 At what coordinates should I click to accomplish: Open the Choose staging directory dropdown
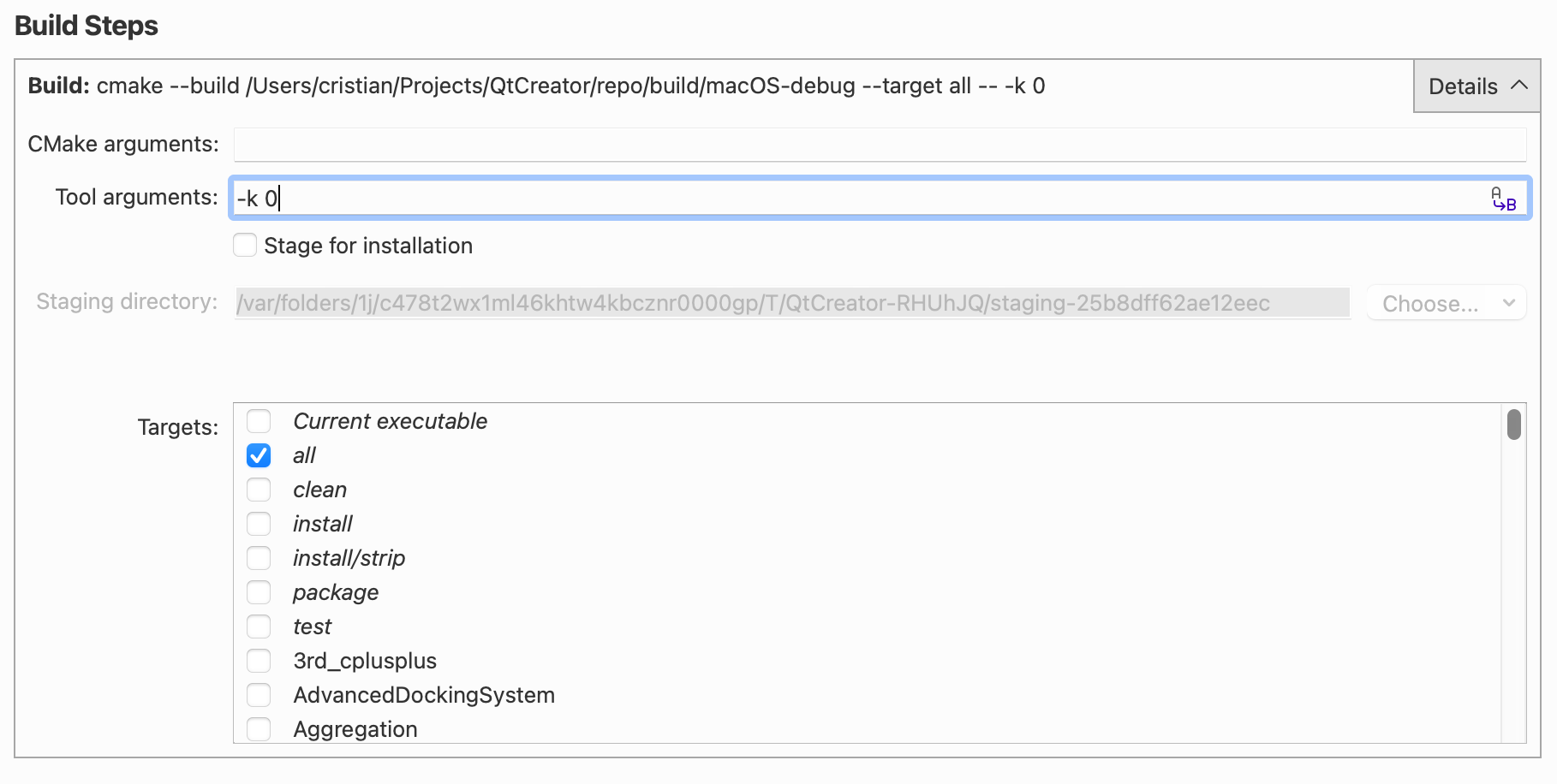1446,302
